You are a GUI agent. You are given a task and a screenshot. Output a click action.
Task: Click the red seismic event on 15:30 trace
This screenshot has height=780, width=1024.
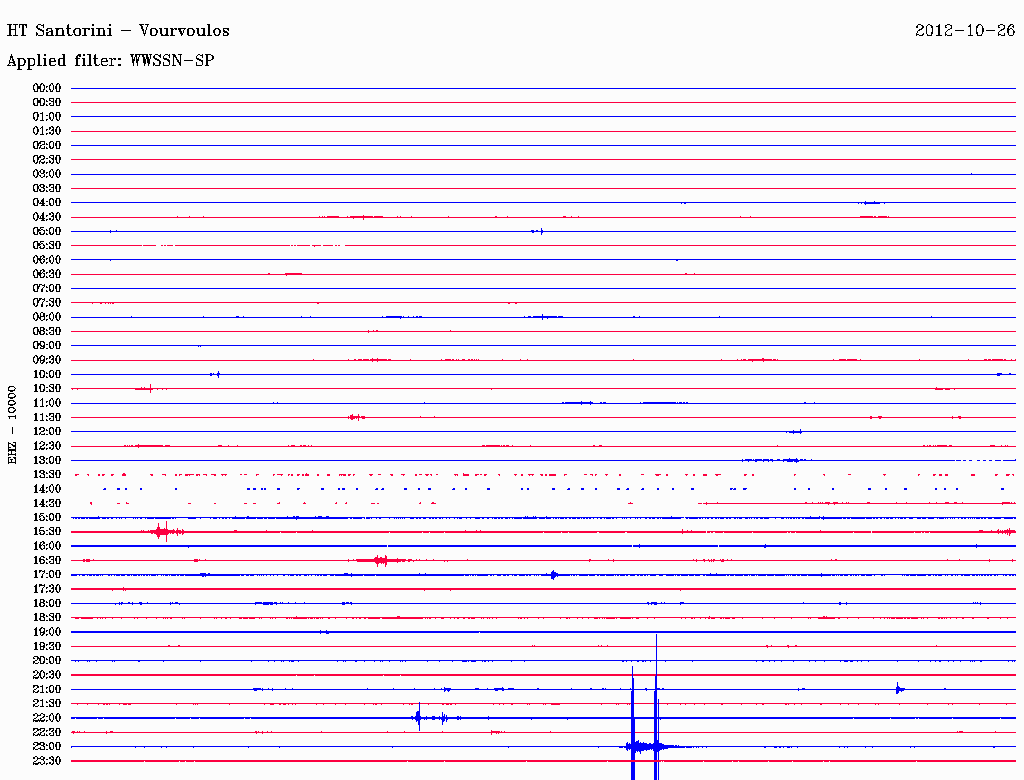[163, 532]
